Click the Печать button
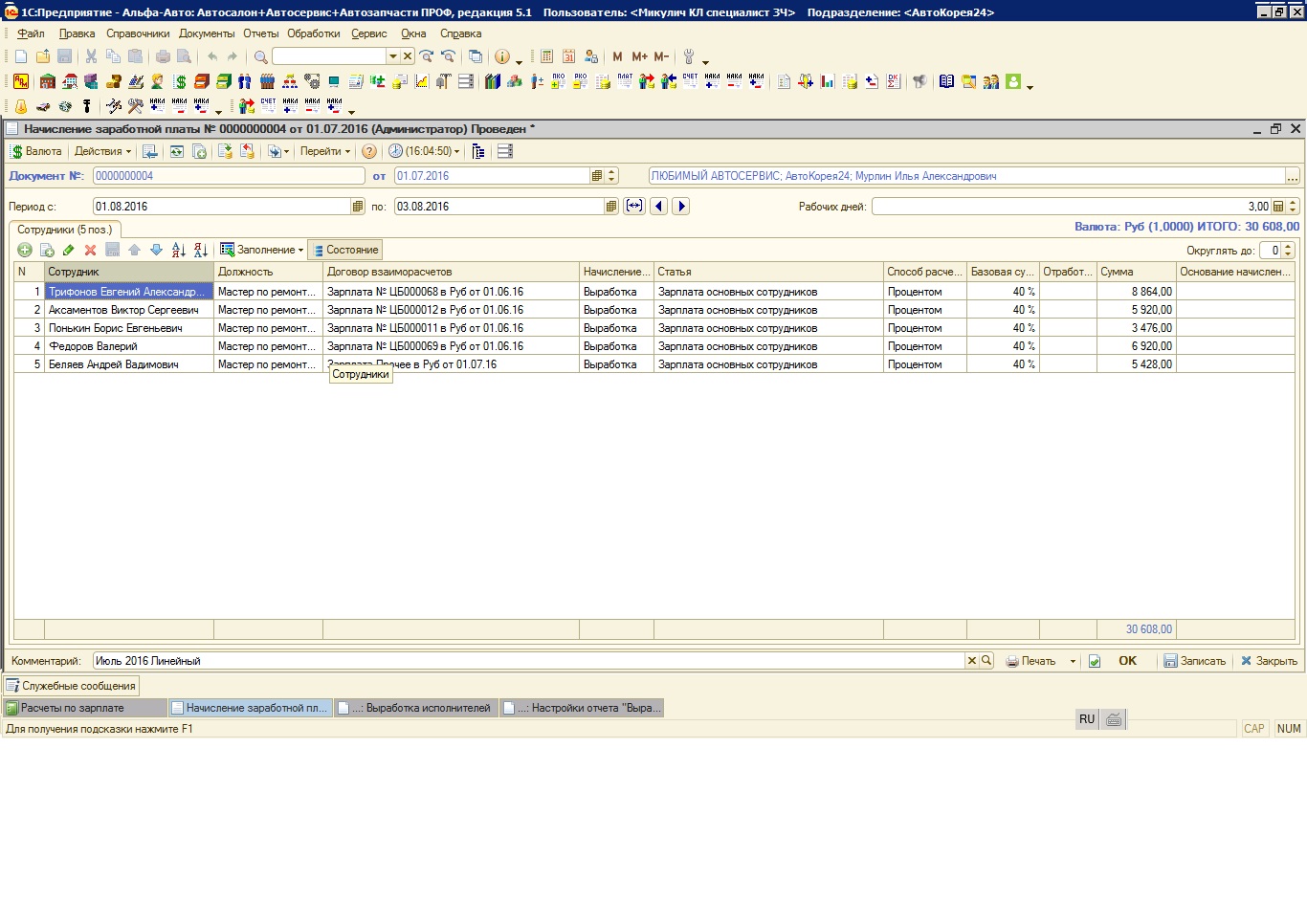This screenshot has height=924, width=1307. 1030,661
